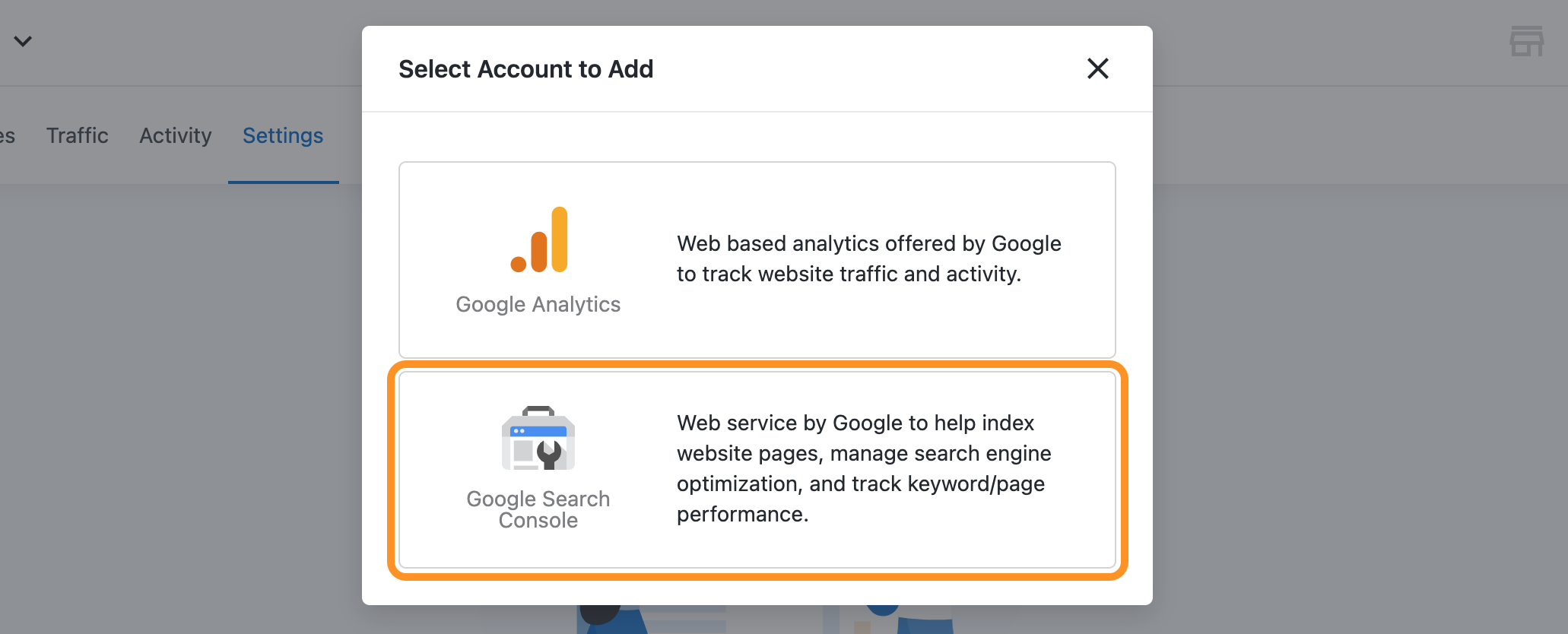The height and width of the screenshot is (634, 1568).
Task: Close the Select Account to Add dialog
Action: [1097, 68]
